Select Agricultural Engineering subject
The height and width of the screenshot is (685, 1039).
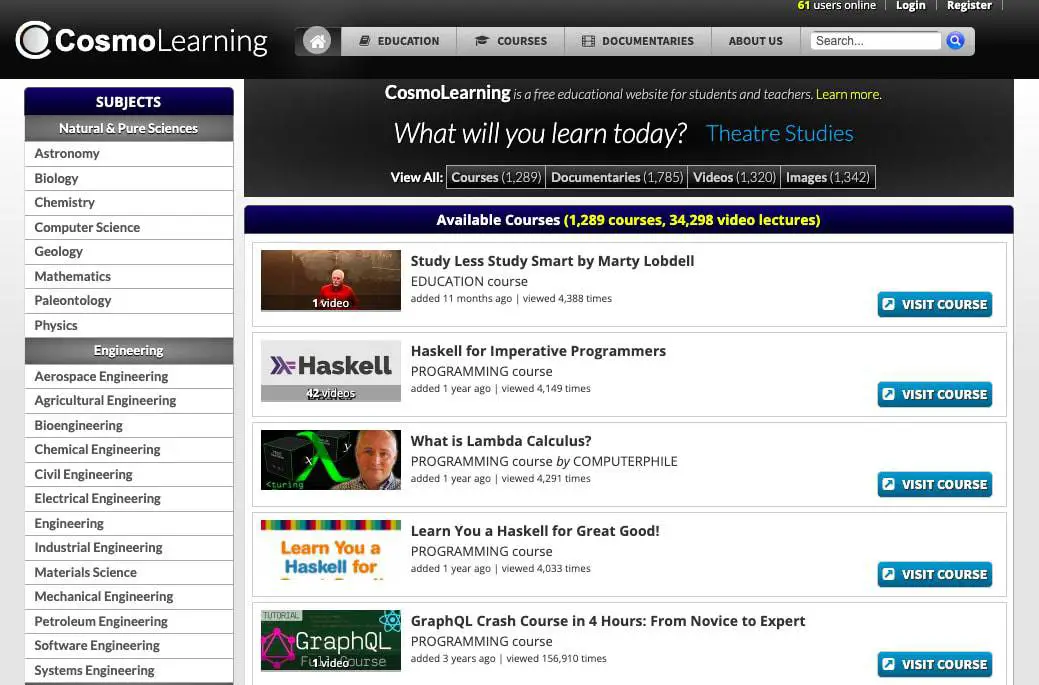click(x=129, y=401)
